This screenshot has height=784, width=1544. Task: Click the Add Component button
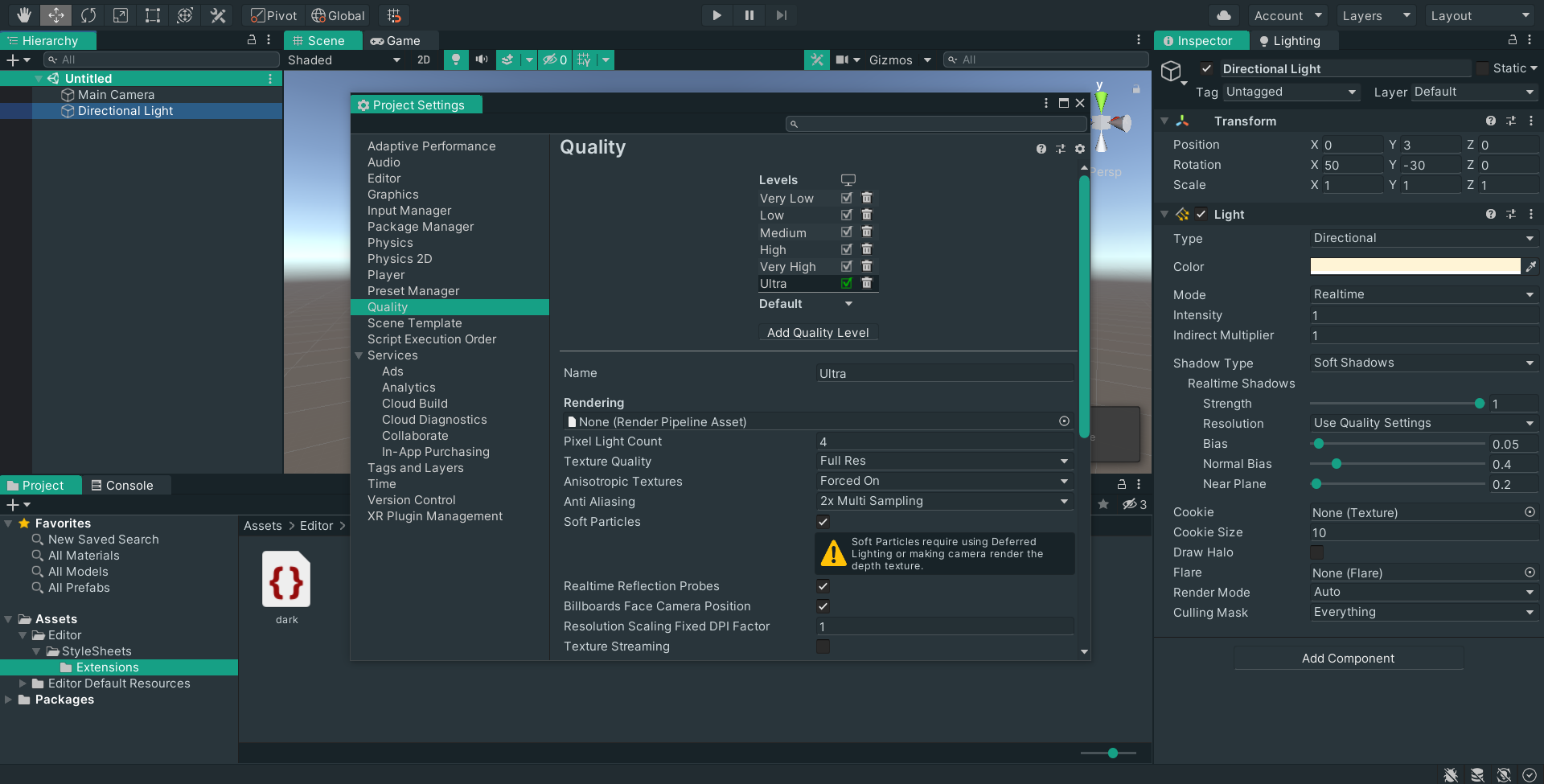pyautogui.click(x=1349, y=658)
